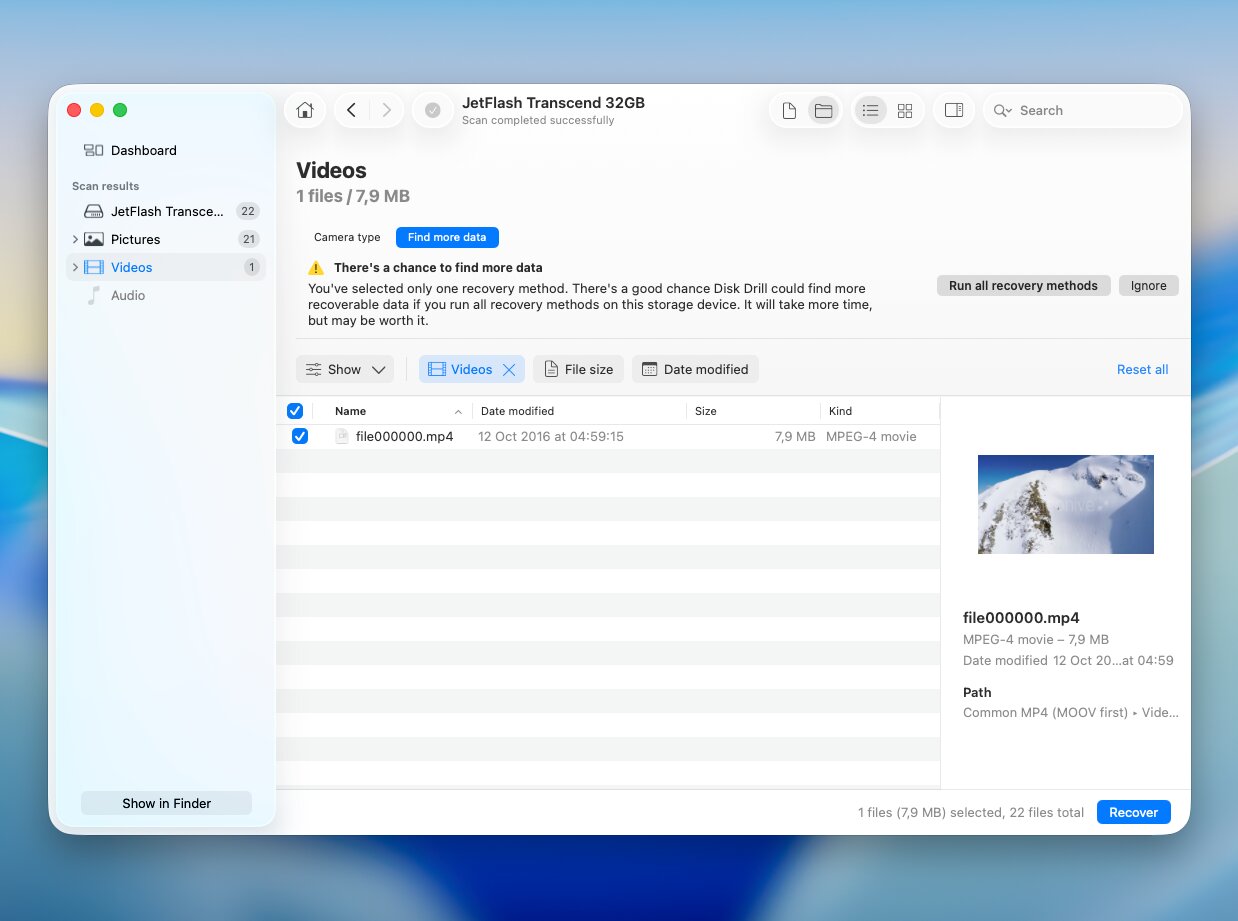The width and height of the screenshot is (1238, 921).
Task: Select list view layout icon
Action: click(870, 111)
